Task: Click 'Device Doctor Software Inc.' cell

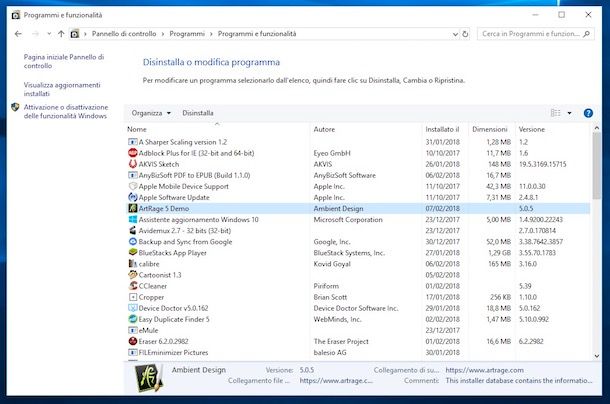Action: click(x=356, y=308)
